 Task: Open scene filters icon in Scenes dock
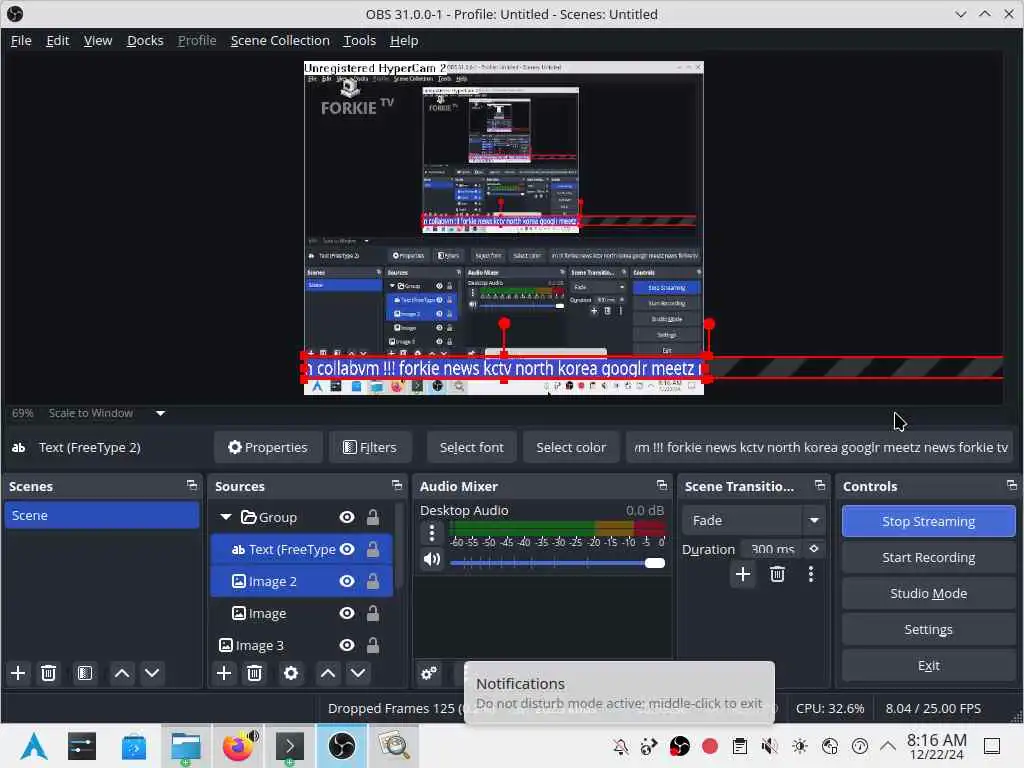point(85,673)
